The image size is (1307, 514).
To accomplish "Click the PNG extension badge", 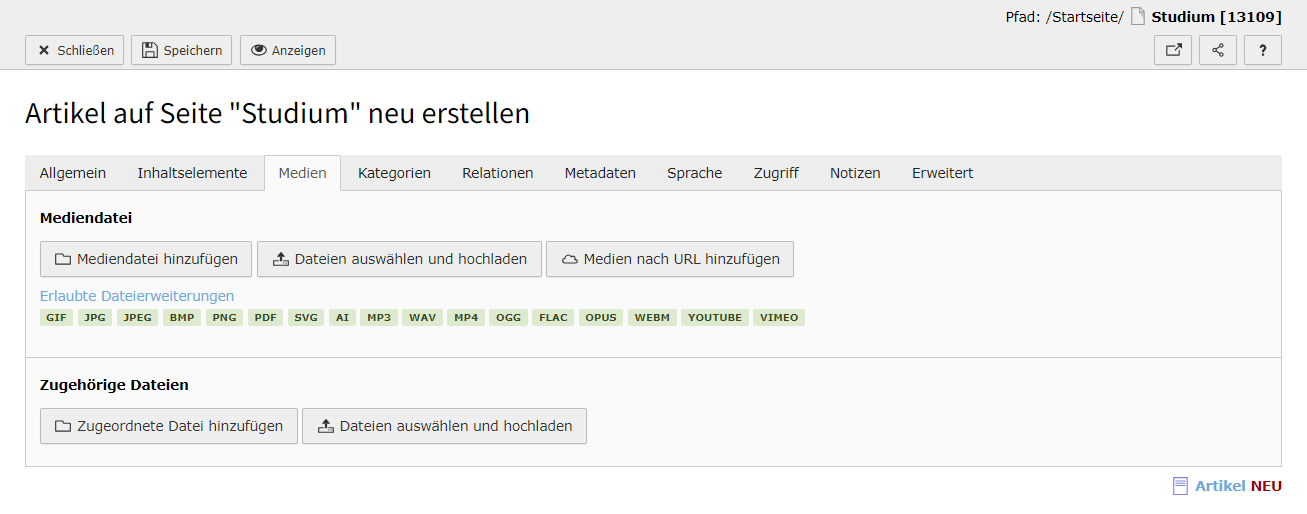I will click(x=225, y=318).
